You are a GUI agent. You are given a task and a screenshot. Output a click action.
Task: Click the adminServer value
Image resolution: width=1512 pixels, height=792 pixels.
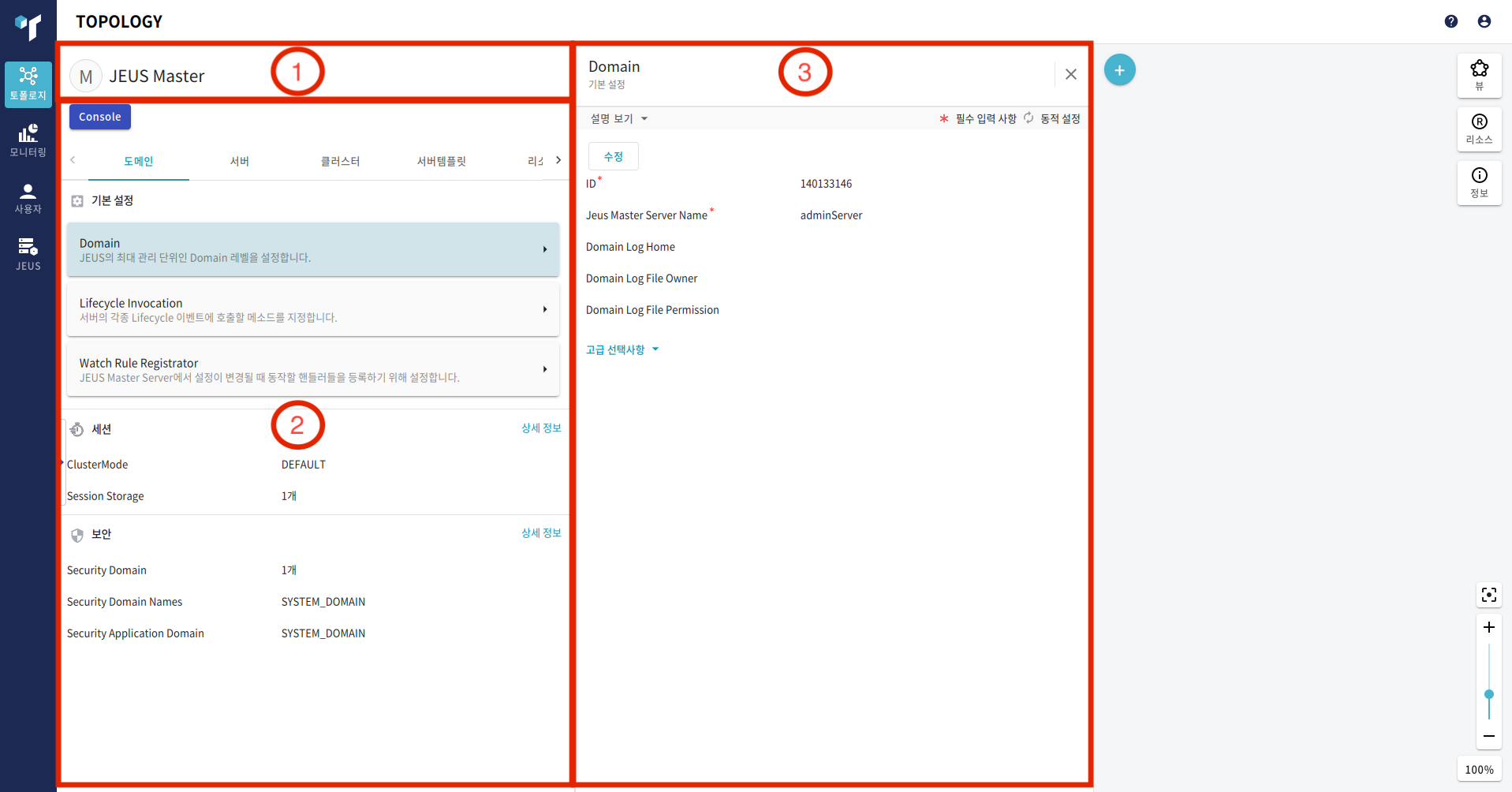click(831, 215)
